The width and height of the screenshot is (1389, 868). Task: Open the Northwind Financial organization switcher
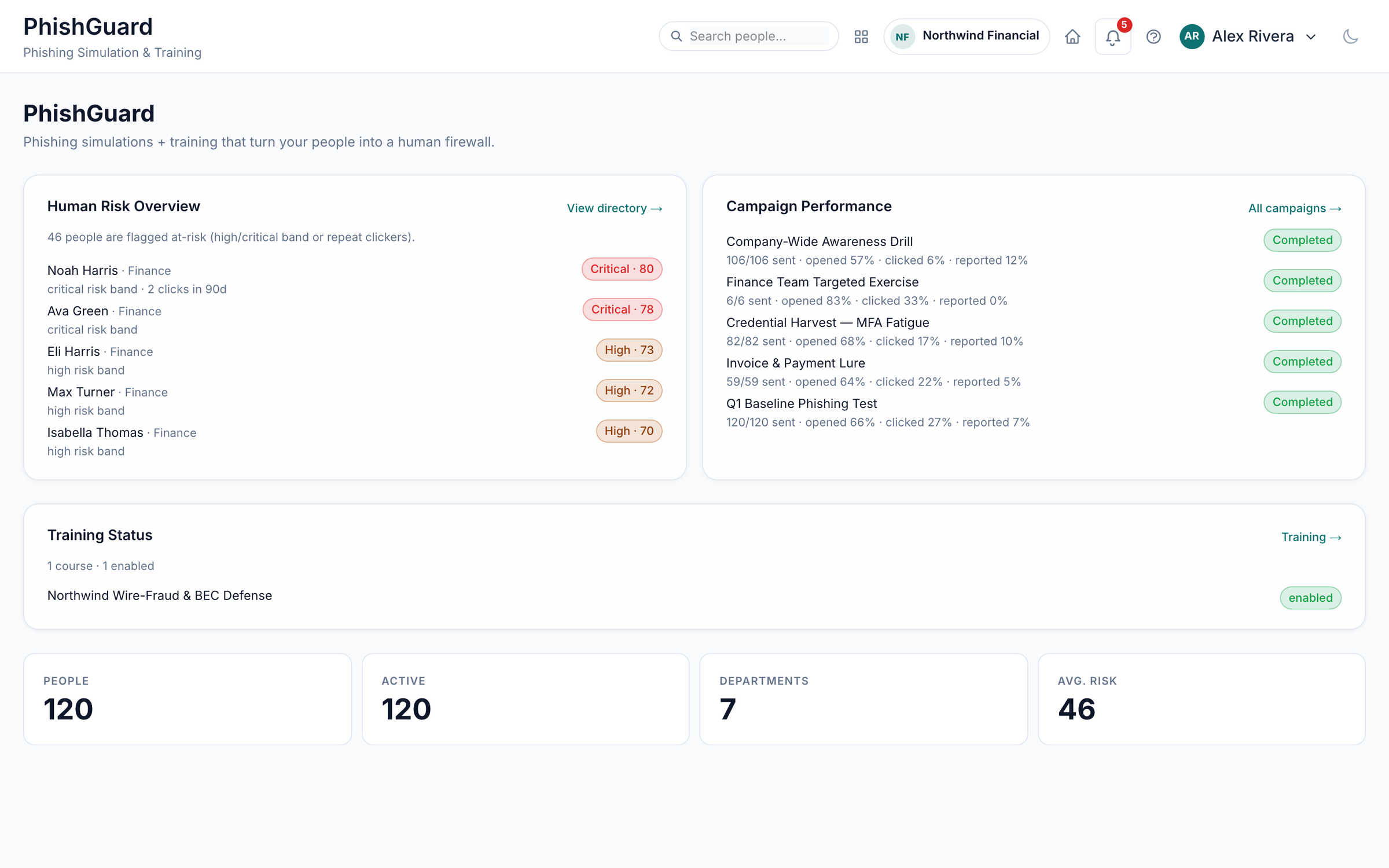tap(967, 36)
